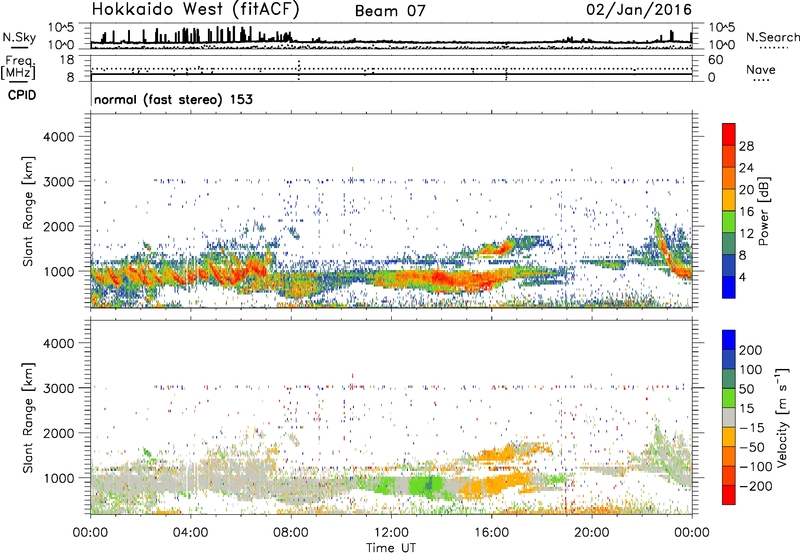Click the '16:00' time tick label
800x554 pixels.
(x=491, y=533)
